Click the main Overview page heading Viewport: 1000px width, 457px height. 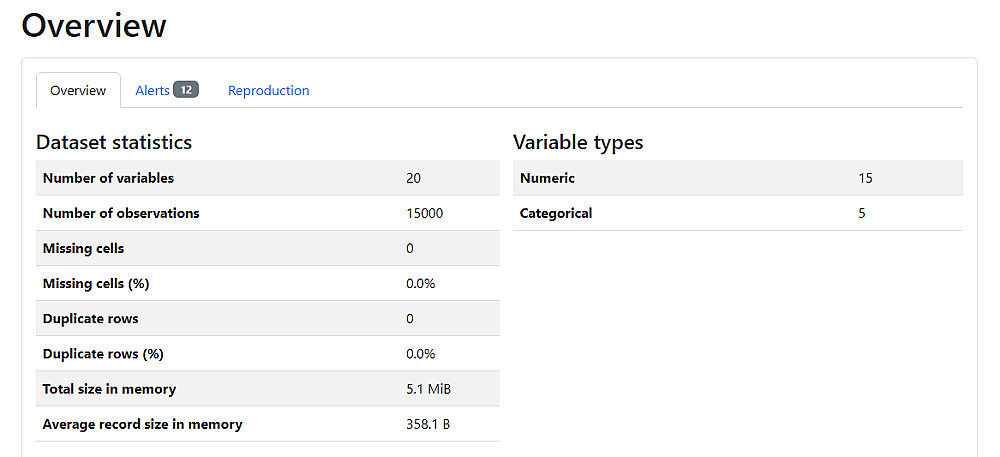click(94, 25)
